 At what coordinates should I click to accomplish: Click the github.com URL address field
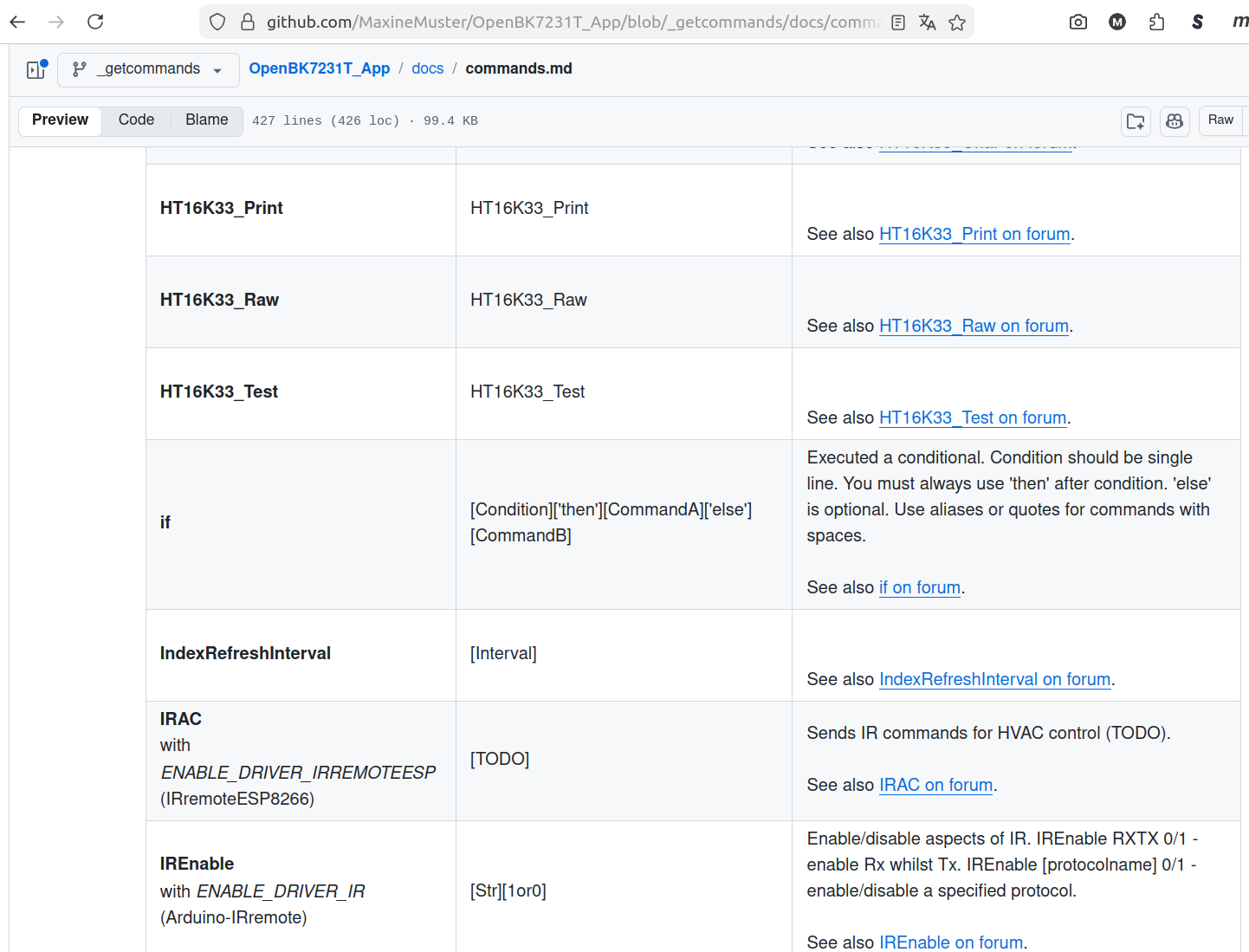(x=572, y=23)
